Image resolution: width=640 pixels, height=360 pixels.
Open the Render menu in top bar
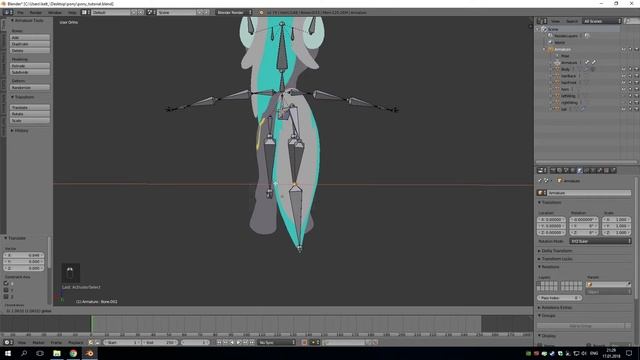[36, 13]
